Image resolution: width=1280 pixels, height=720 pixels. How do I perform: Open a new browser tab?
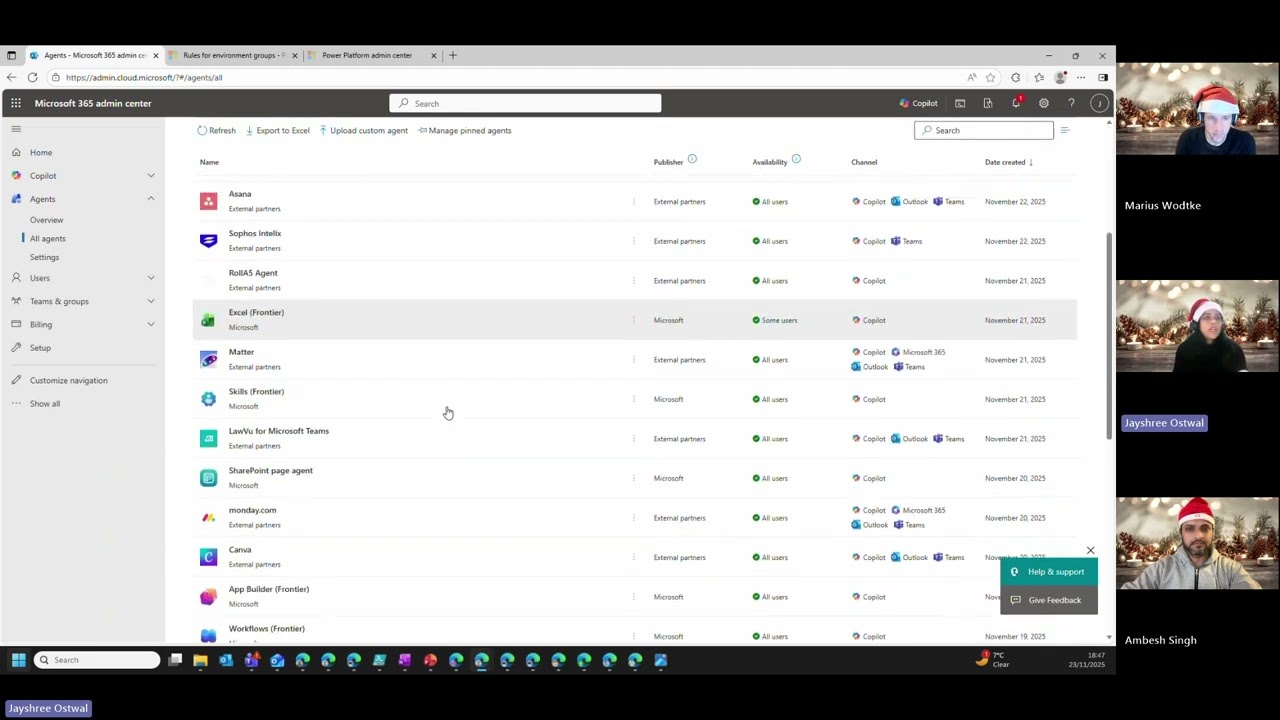coord(453,55)
